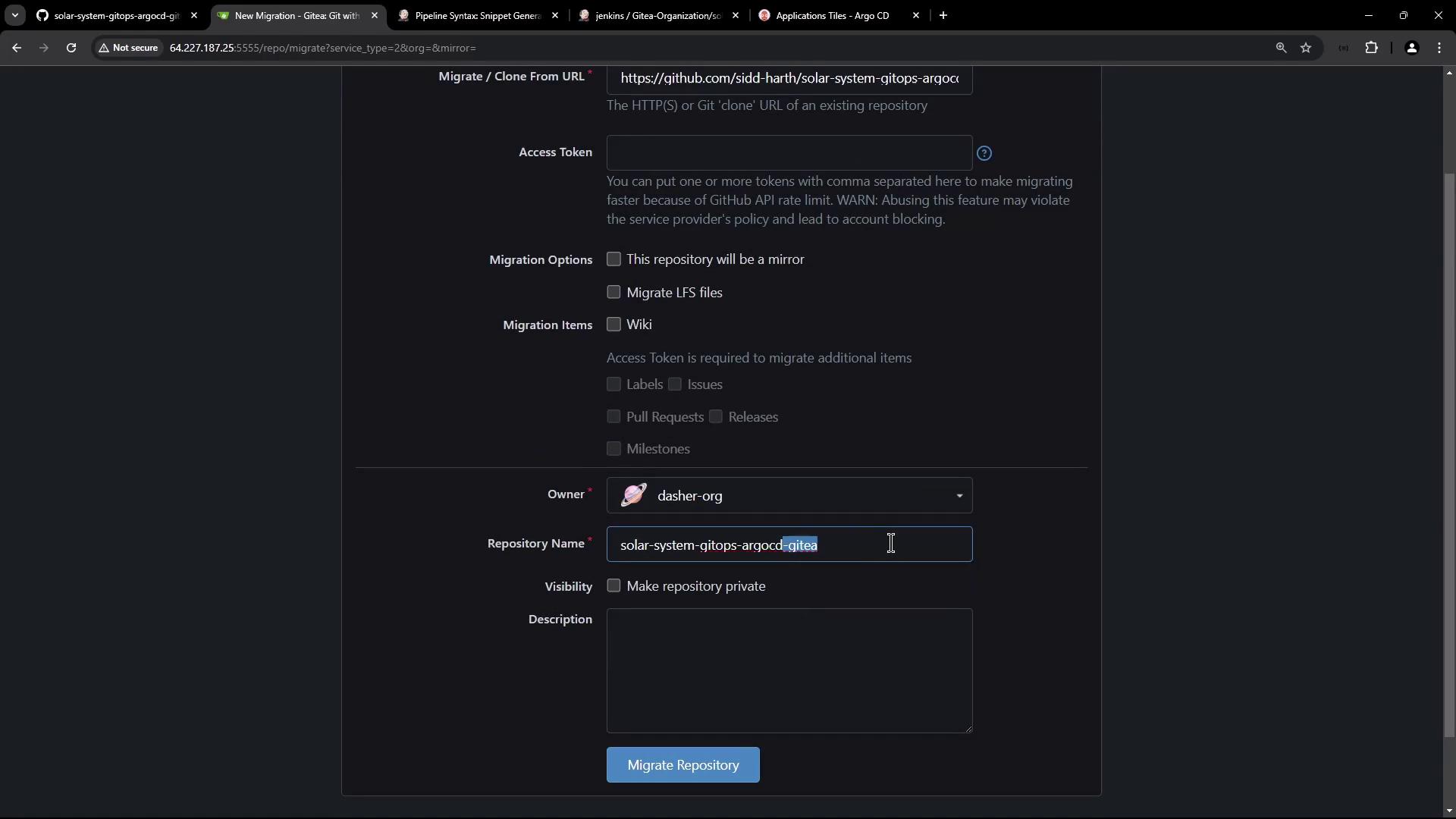Open the browser profile avatar icon
1456x819 pixels.
[1411, 48]
